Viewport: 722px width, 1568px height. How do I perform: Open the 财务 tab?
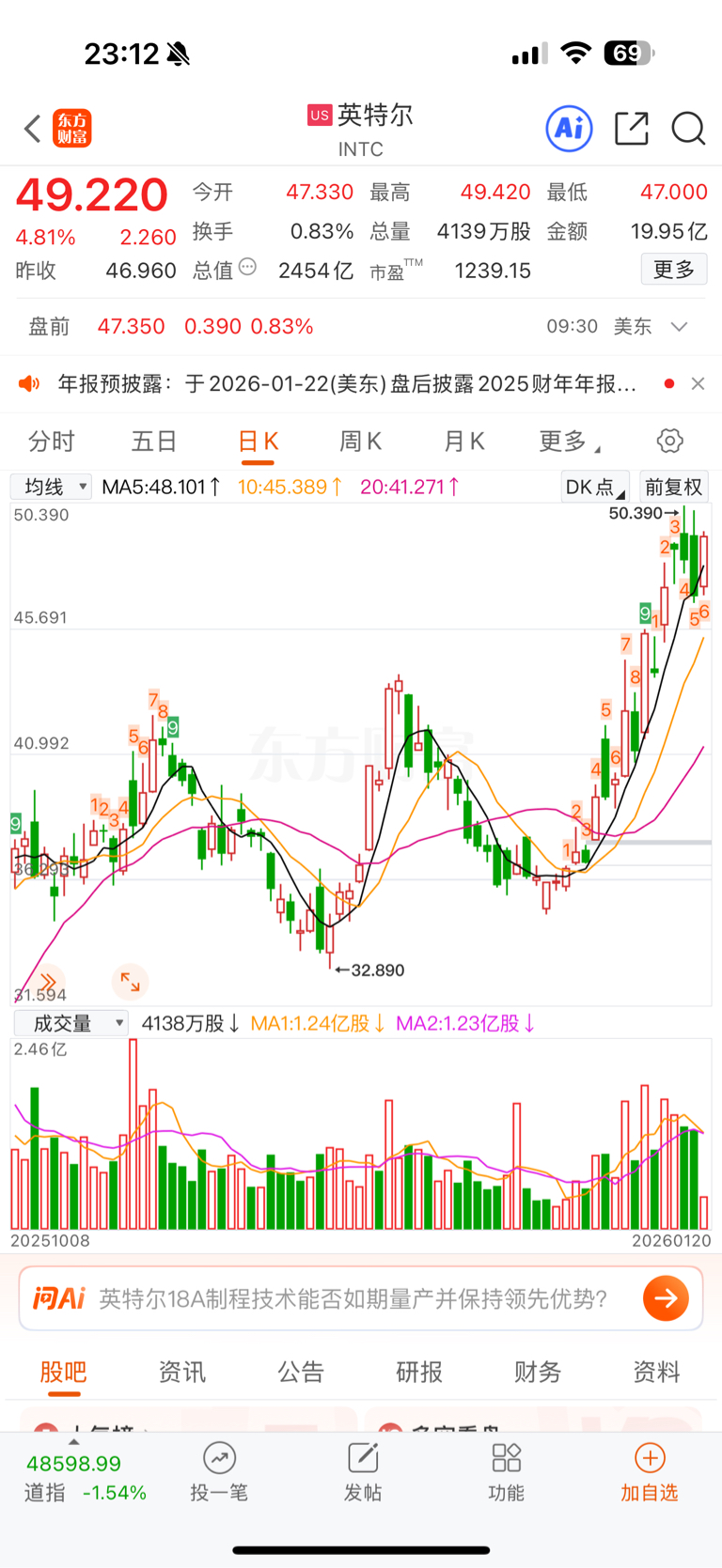click(x=537, y=1372)
